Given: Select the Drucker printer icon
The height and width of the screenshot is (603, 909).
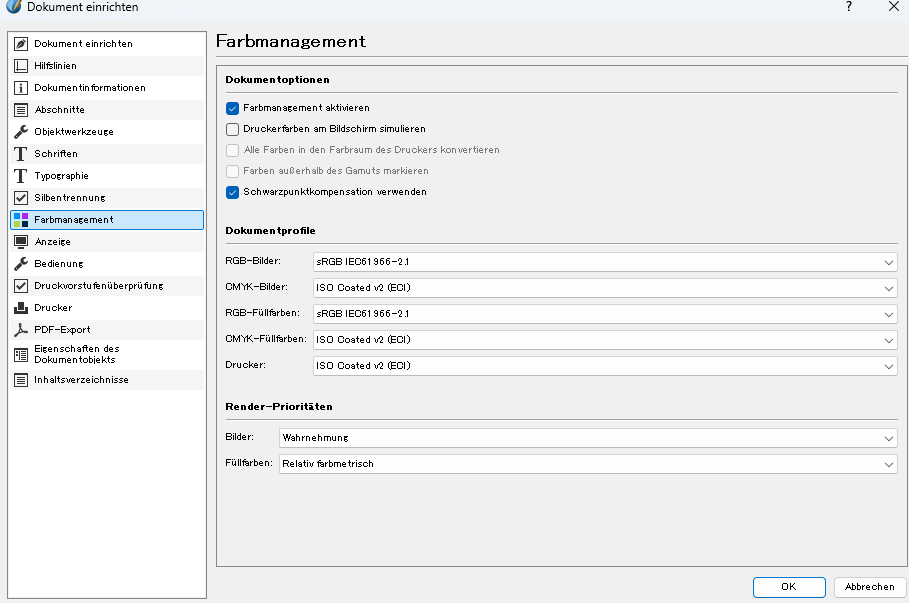Looking at the screenshot, I should point(21,308).
